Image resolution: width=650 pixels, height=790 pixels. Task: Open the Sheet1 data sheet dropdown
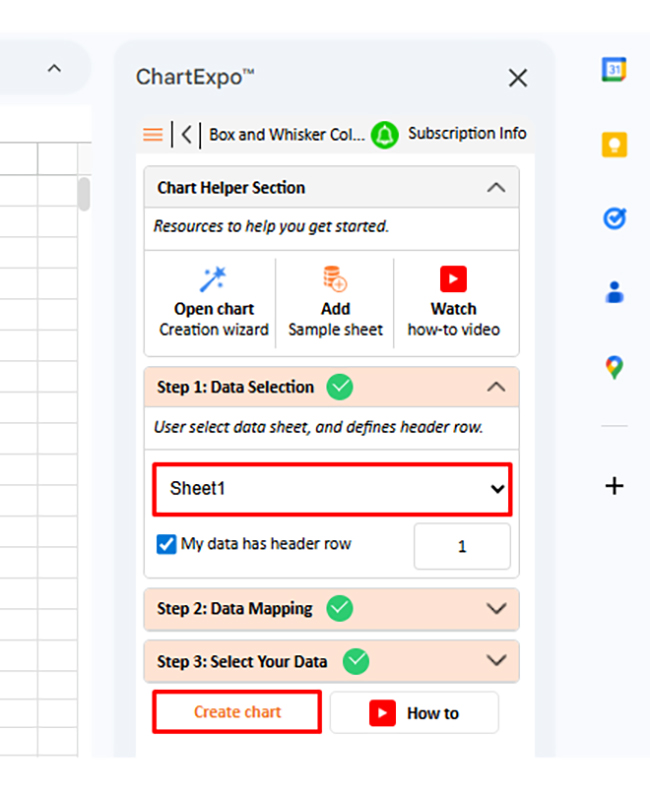[332, 489]
